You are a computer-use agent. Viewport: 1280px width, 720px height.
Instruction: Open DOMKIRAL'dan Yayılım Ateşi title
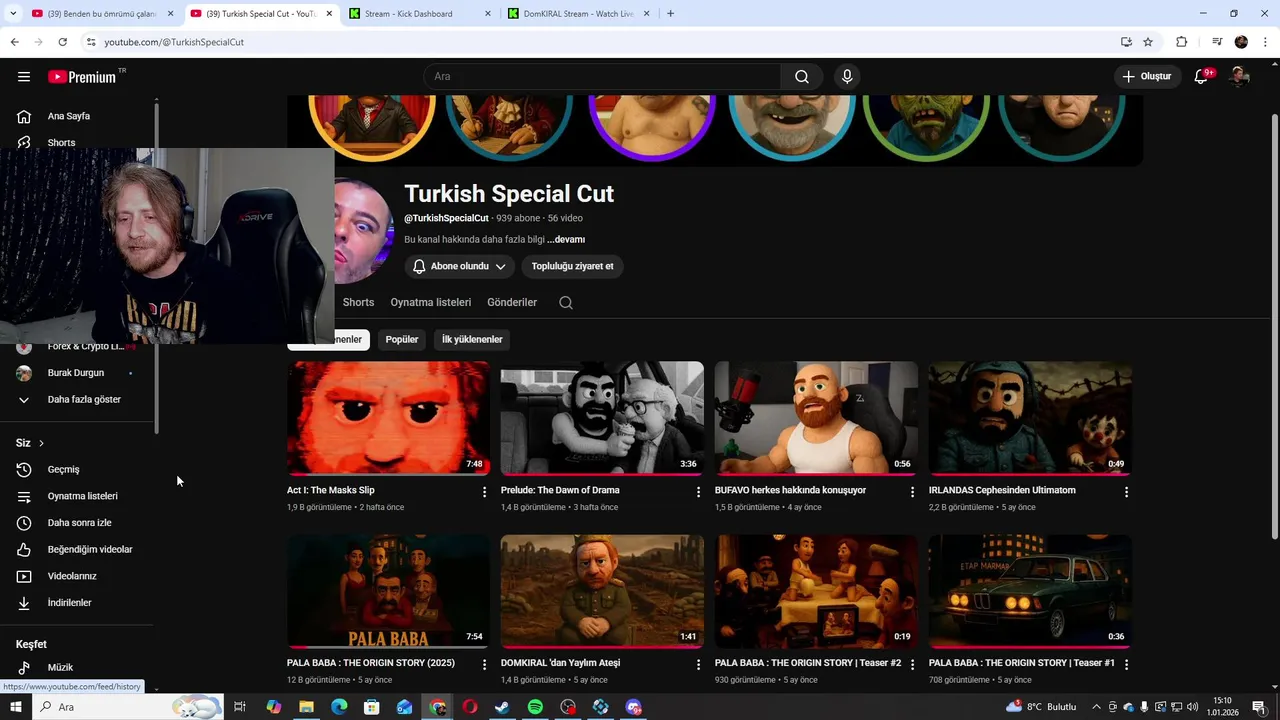pos(560,663)
